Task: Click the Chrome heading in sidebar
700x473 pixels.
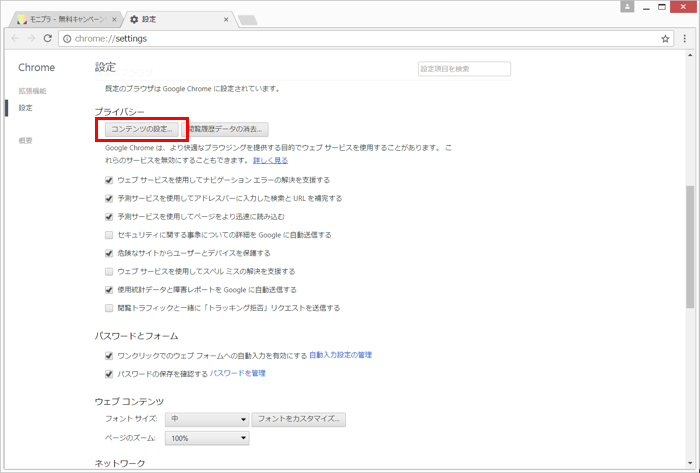Action: 37,67
